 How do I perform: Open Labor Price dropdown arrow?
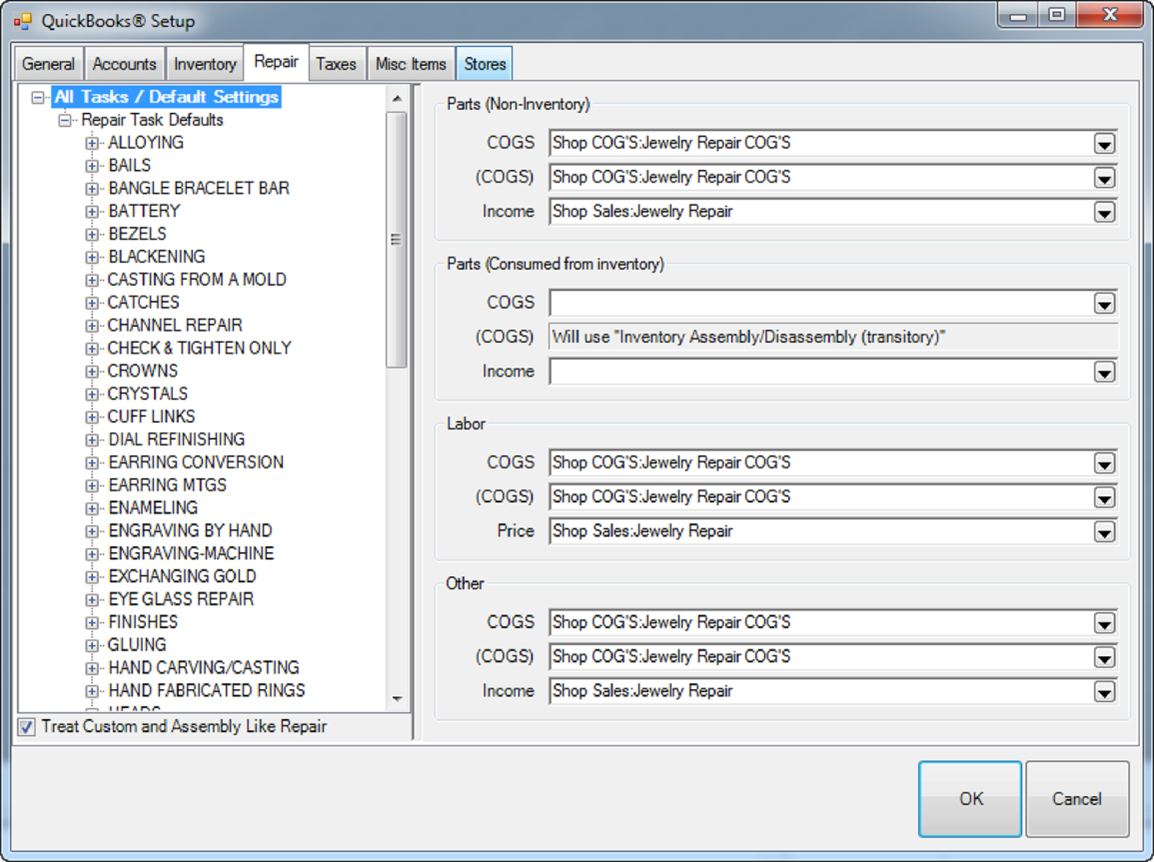1104,532
